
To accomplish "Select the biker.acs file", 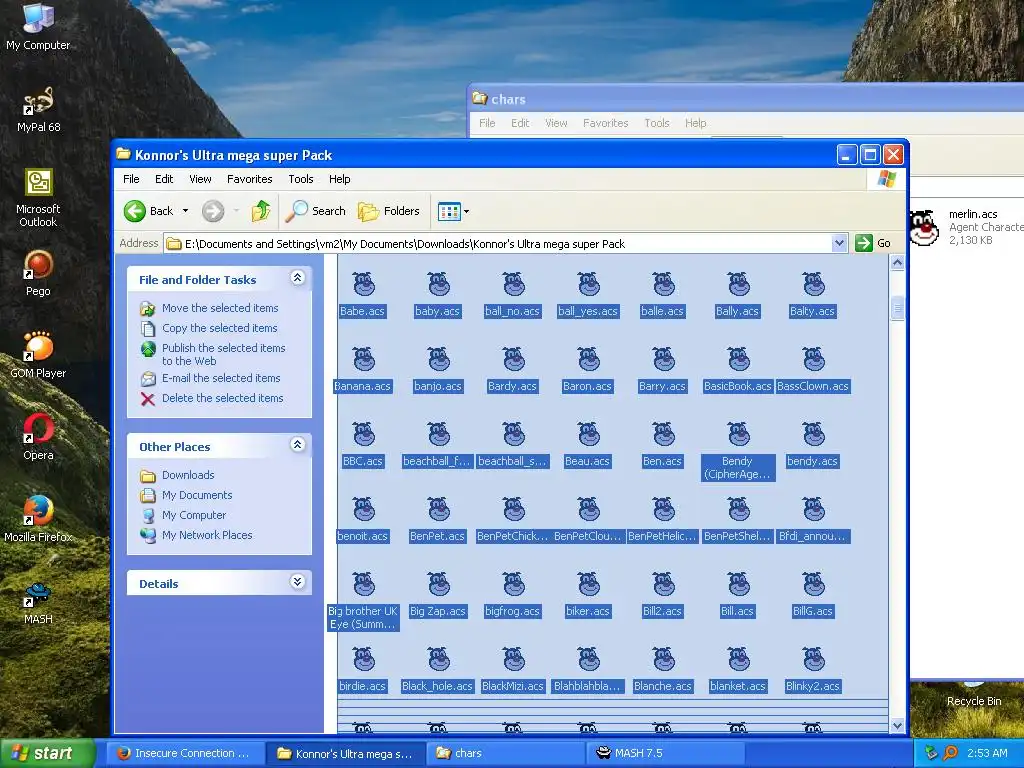I will 588,594.
